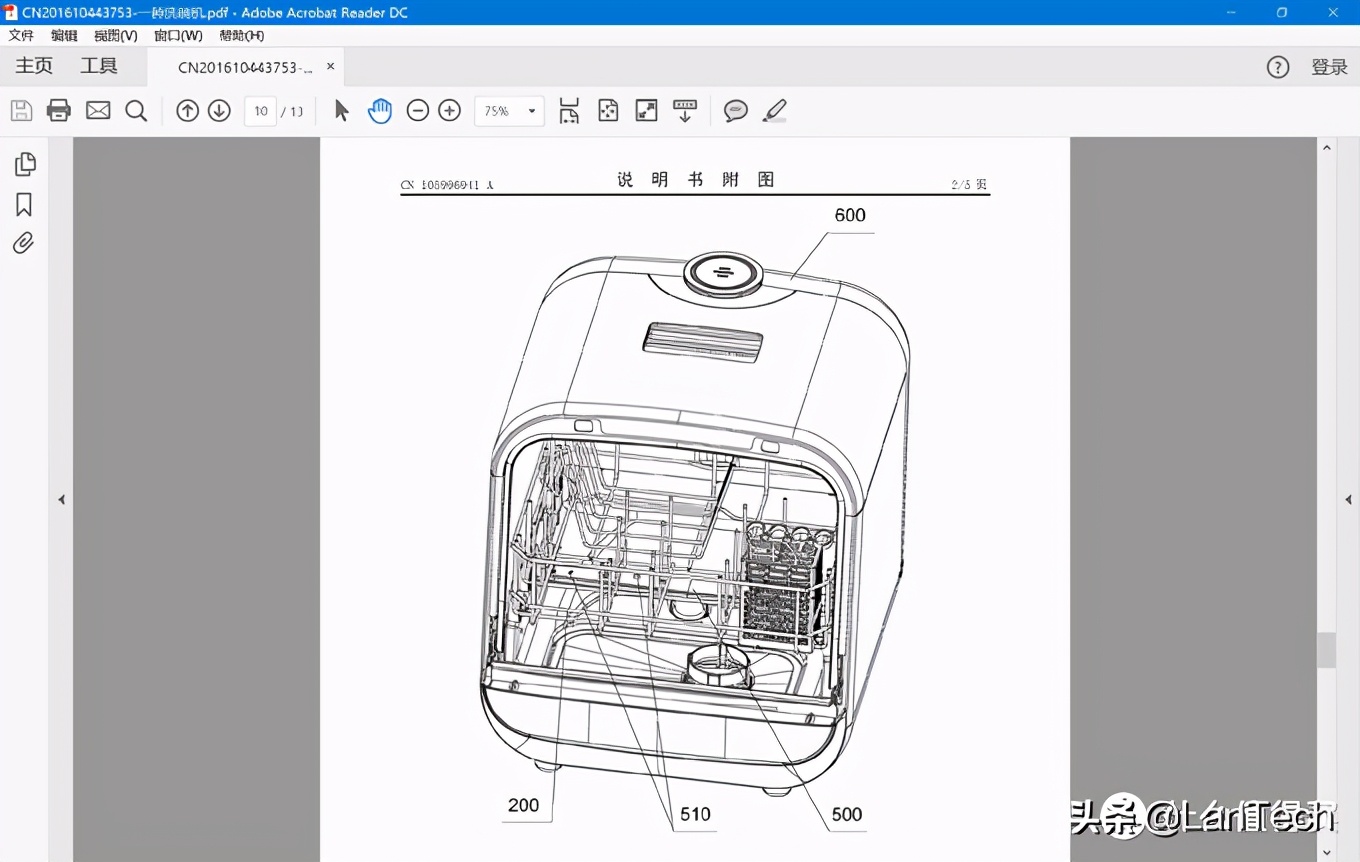Expand the right tools pane arrow

pos(1348,499)
